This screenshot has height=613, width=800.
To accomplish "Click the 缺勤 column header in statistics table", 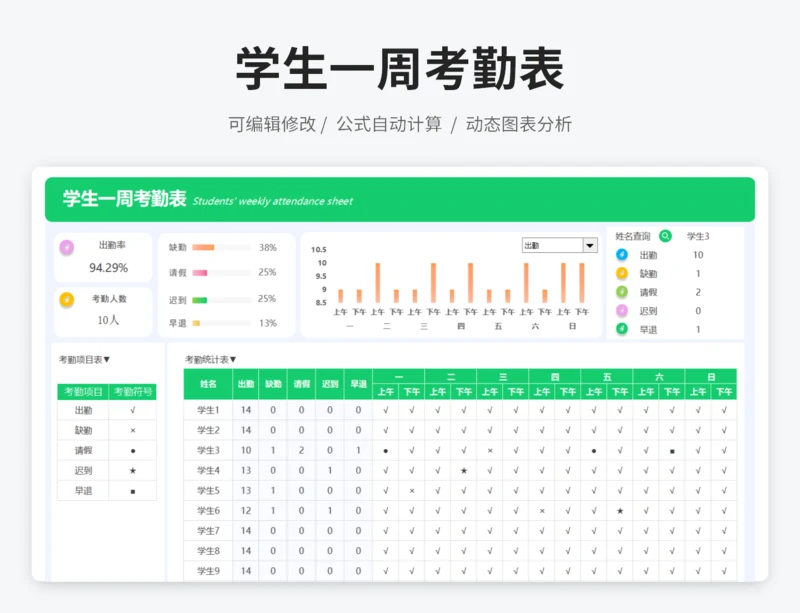I will point(273,384).
